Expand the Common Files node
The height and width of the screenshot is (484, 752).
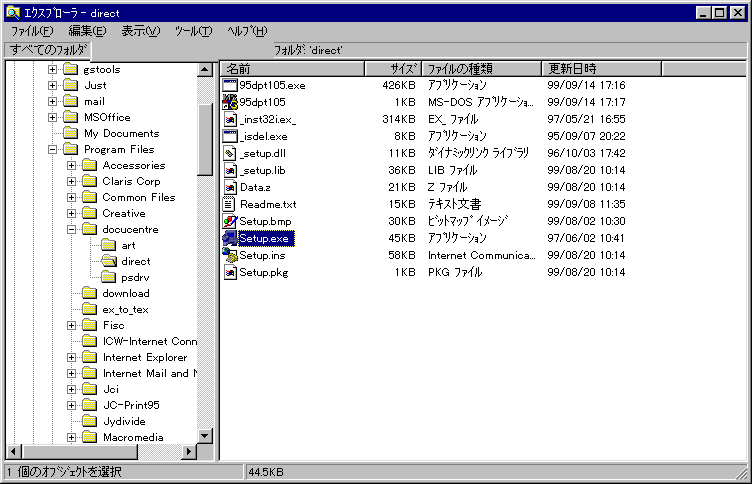(71, 197)
